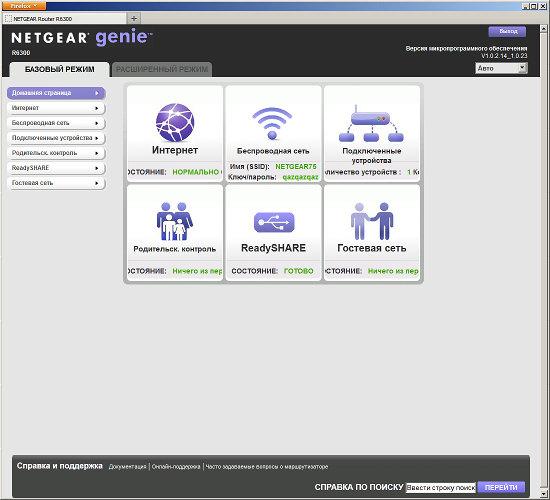Open Родительск. контроль in the sidebar menu
This screenshot has height=500, width=550.
(56, 153)
